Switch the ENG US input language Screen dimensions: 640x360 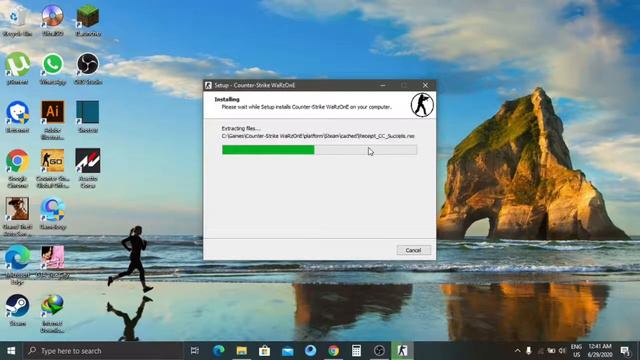576,351
